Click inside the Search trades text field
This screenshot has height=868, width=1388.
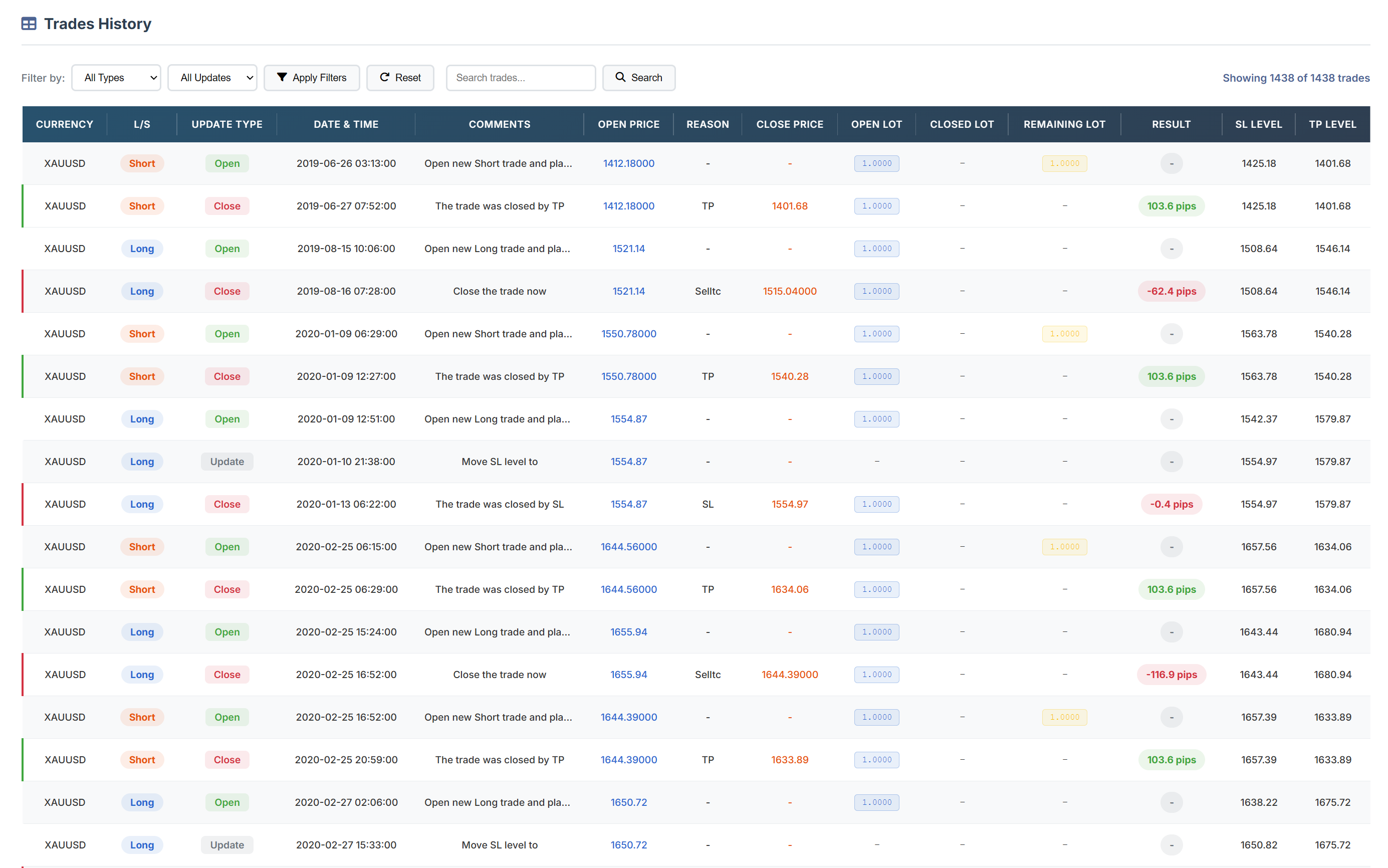tap(520, 77)
